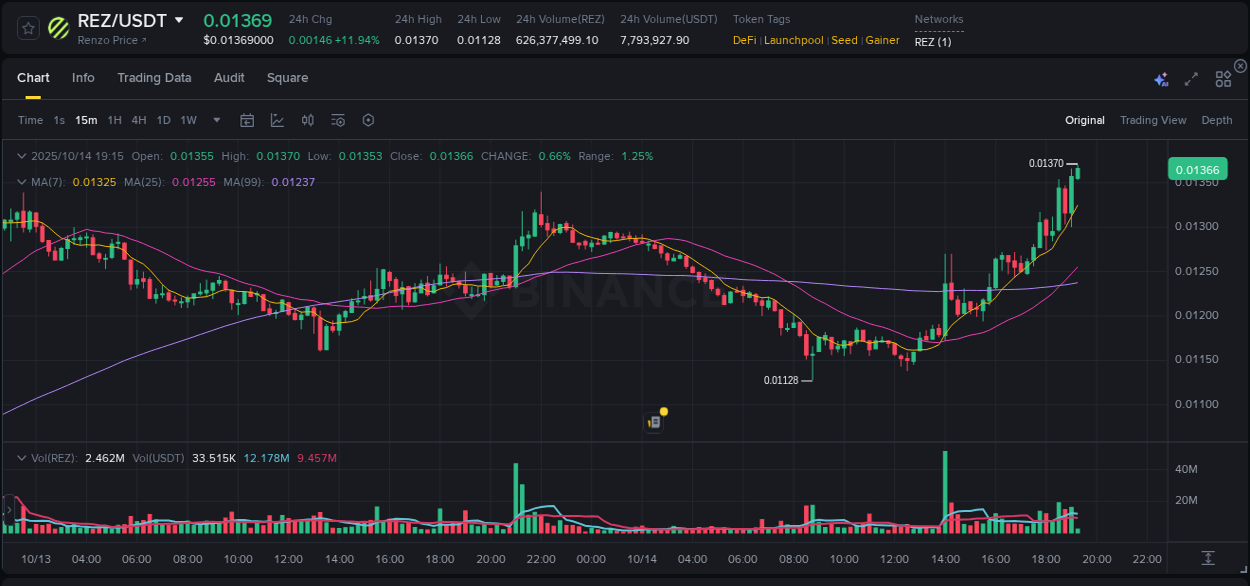
Task: Switch to the Trading Data tab
Action: click(154, 78)
